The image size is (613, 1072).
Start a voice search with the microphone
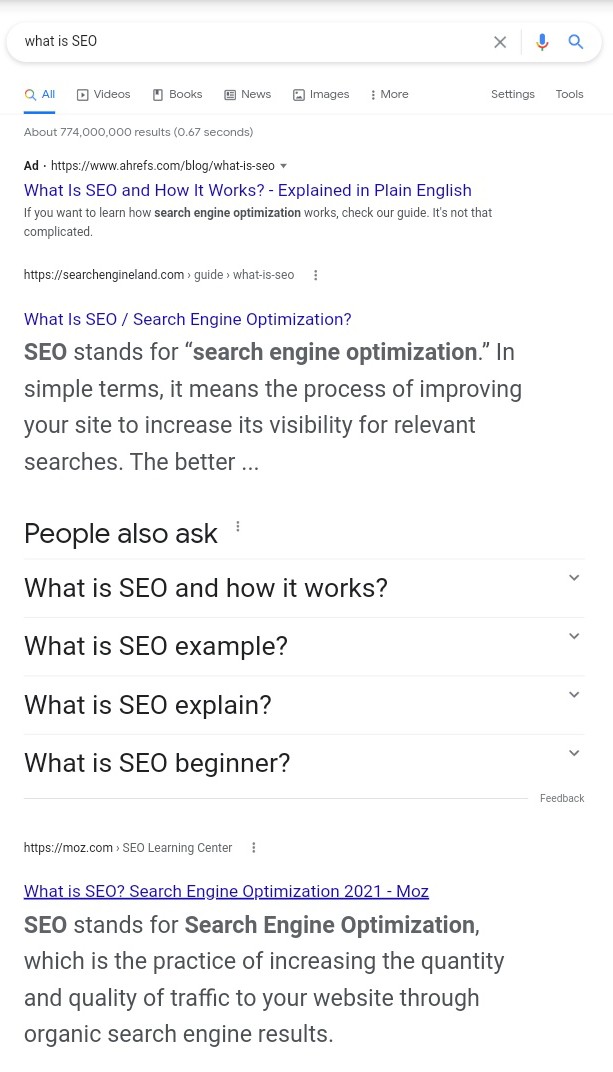[x=542, y=42]
